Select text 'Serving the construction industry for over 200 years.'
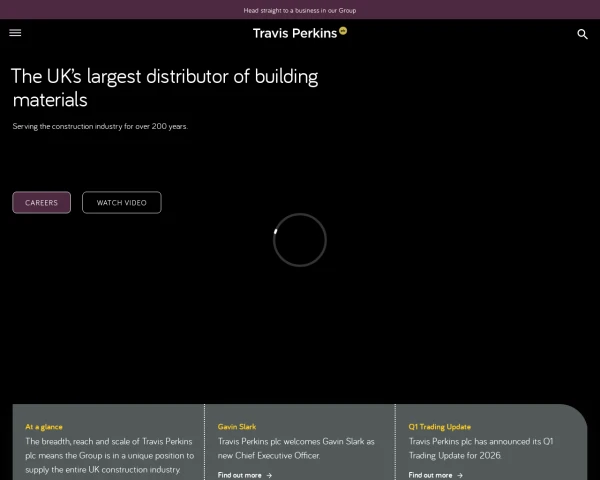This screenshot has width=600, height=480. pos(100,126)
